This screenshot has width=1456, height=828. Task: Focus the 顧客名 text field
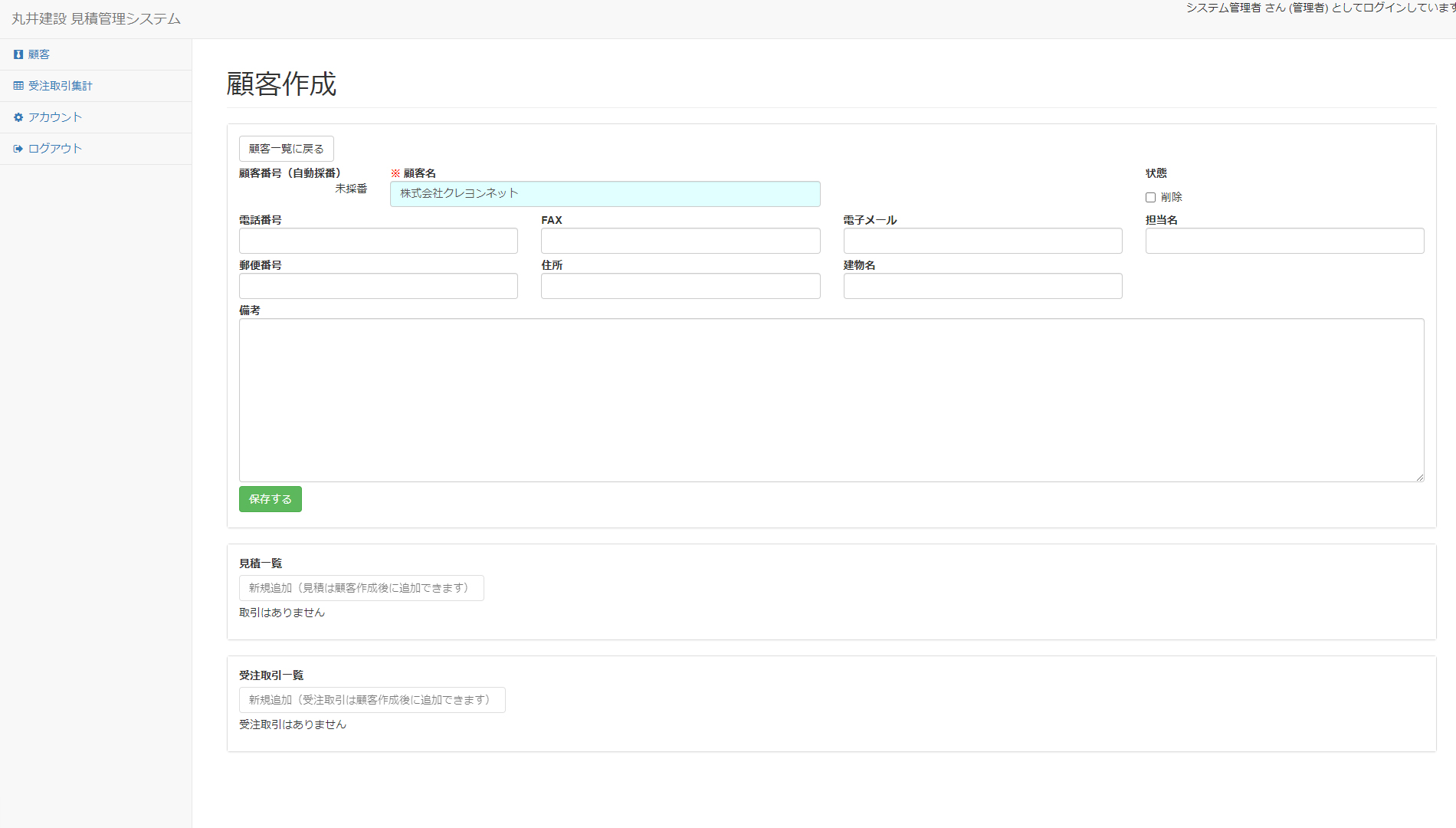click(605, 194)
